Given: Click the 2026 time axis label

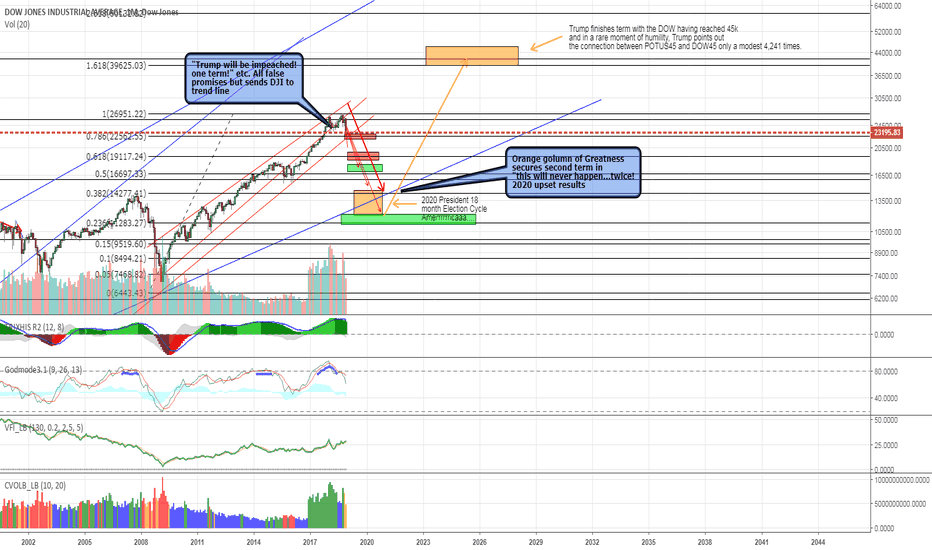Looking at the screenshot, I should click(480, 542).
